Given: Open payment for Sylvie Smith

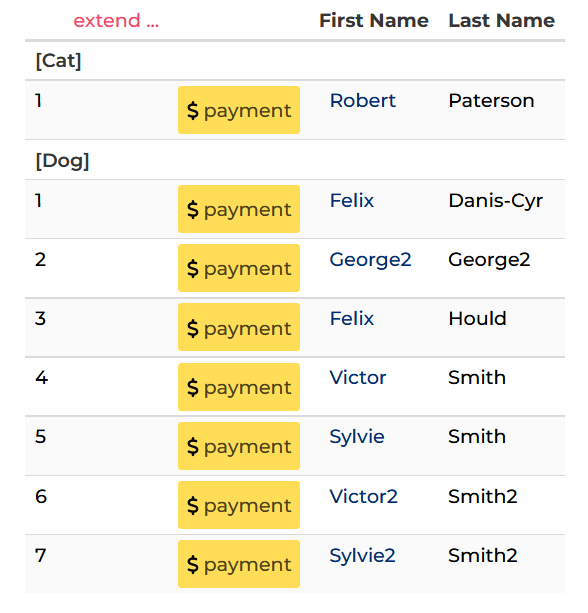Looking at the screenshot, I should pyautogui.click(x=239, y=446).
